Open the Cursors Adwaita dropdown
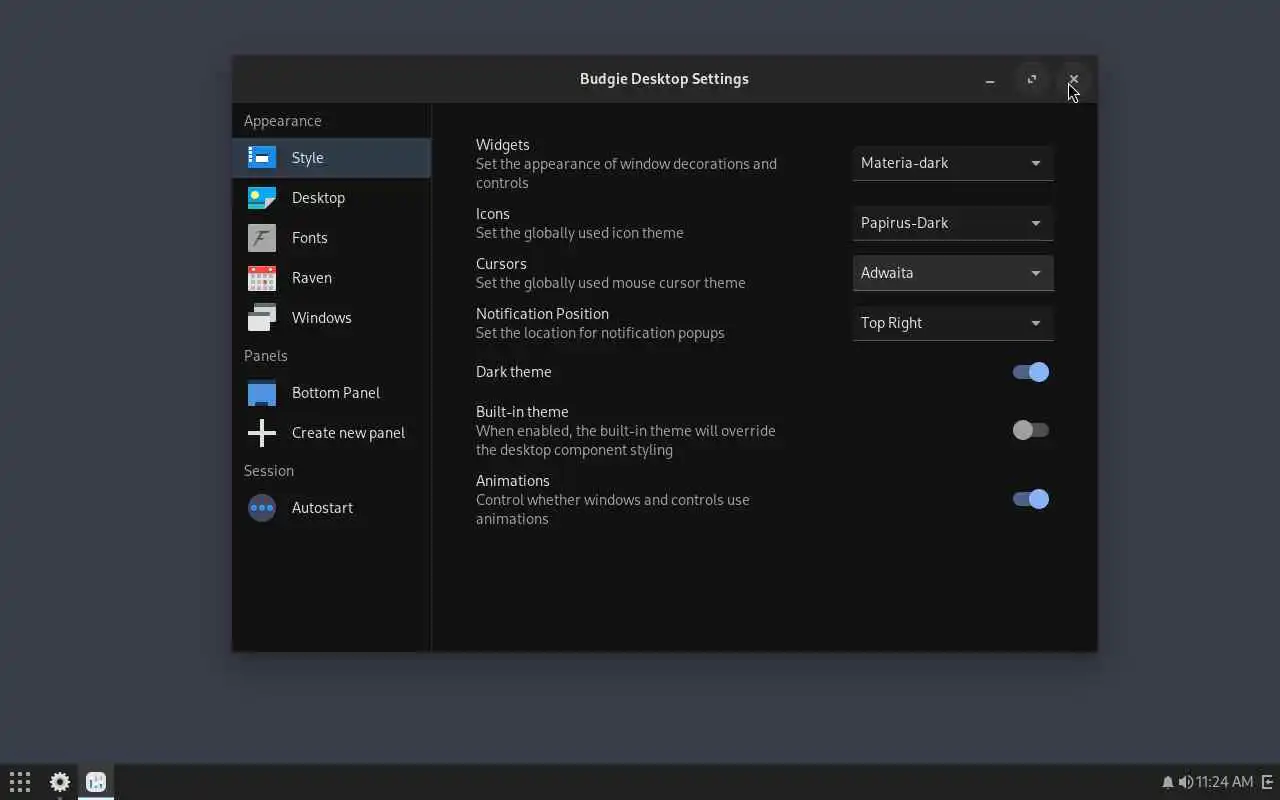This screenshot has width=1280, height=800. [953, 273]
